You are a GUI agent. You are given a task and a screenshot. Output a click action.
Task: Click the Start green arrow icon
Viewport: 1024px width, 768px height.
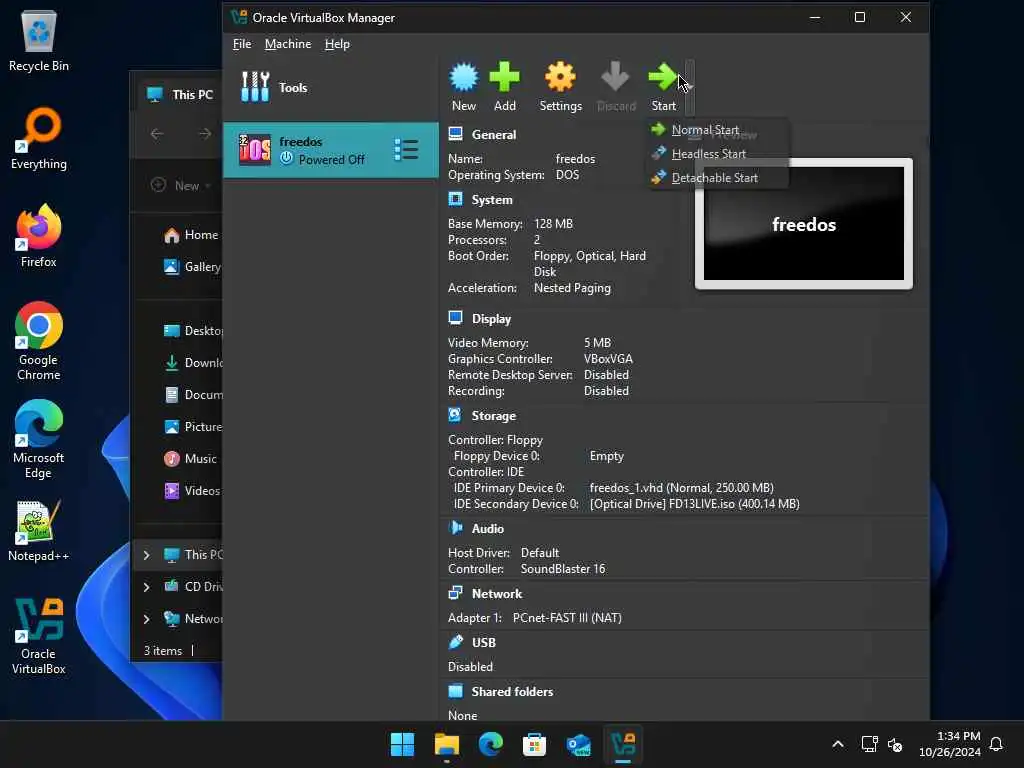pos(663,77)
